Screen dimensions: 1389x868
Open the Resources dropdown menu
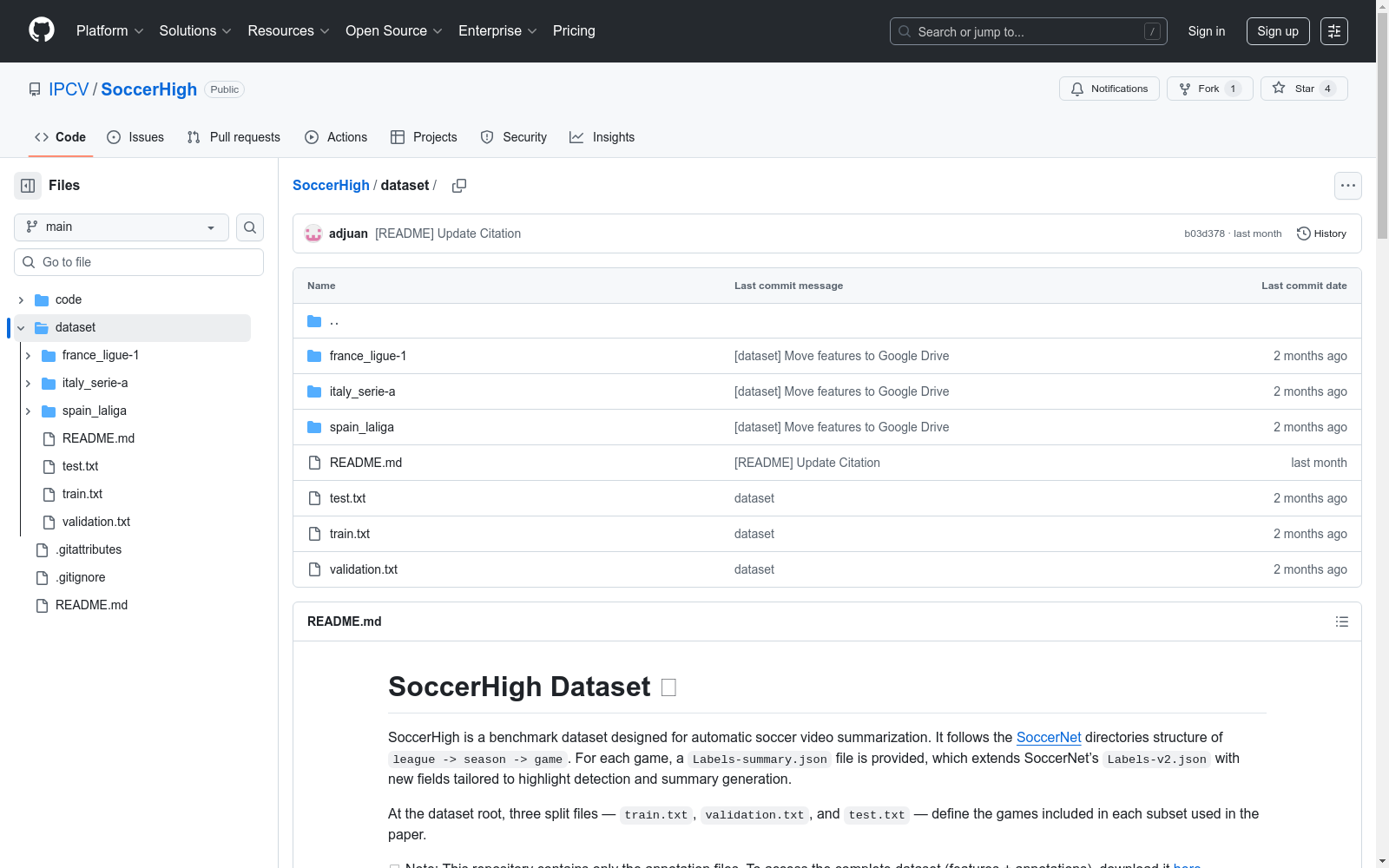(x=289, y=31)
